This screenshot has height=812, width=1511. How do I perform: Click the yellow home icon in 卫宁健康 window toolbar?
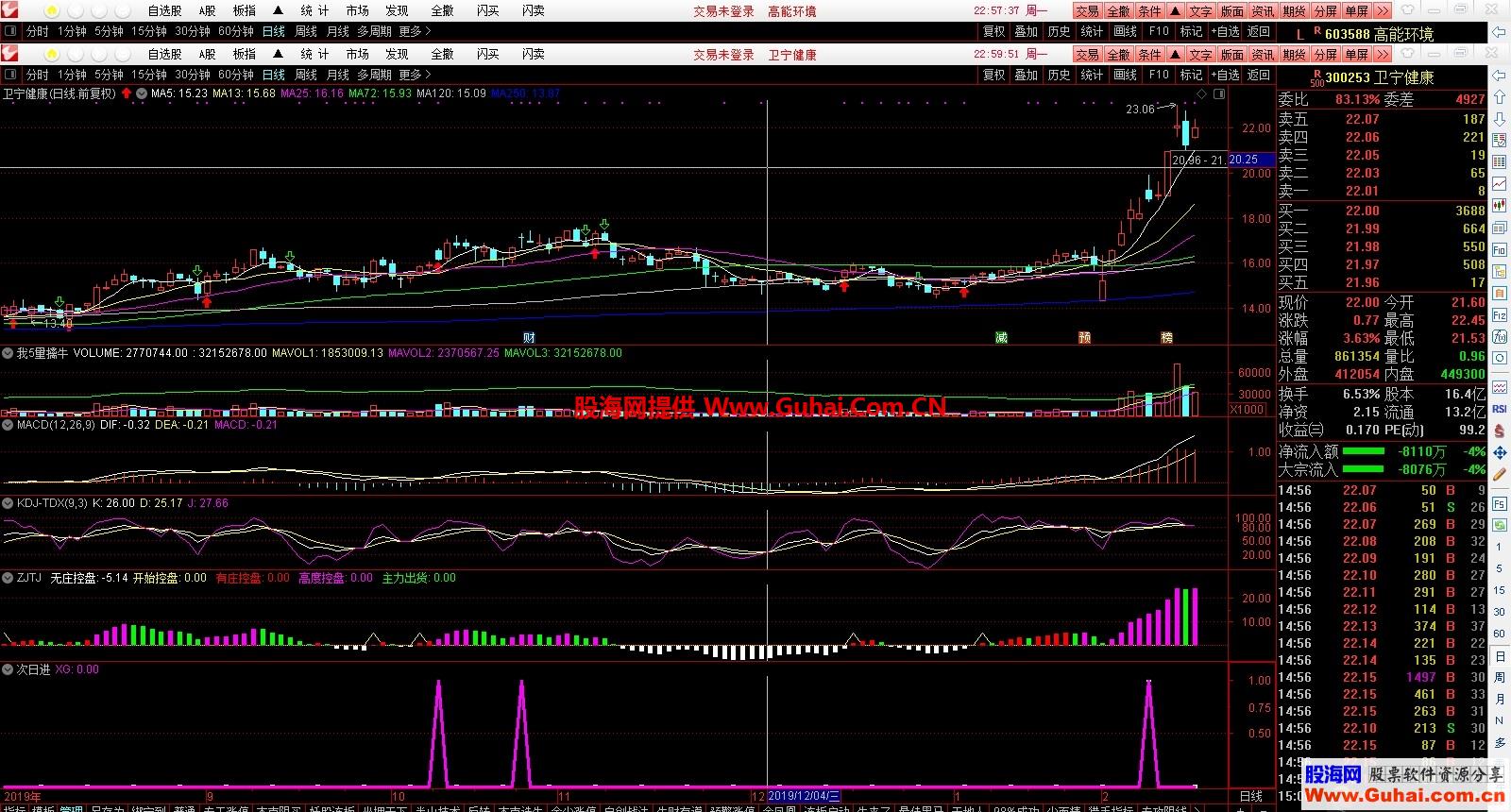(50, 54)
